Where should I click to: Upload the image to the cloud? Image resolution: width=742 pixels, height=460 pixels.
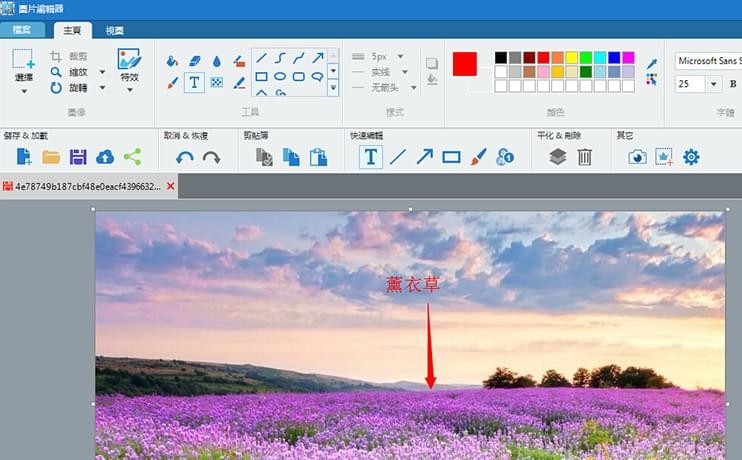(x=105, y=157)
